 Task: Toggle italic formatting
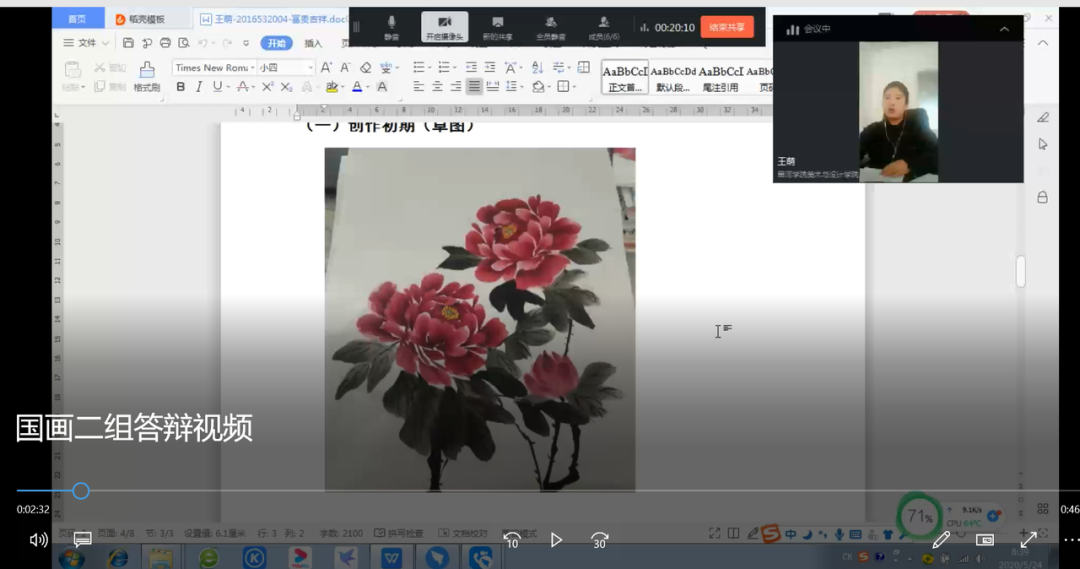point(199,87)
